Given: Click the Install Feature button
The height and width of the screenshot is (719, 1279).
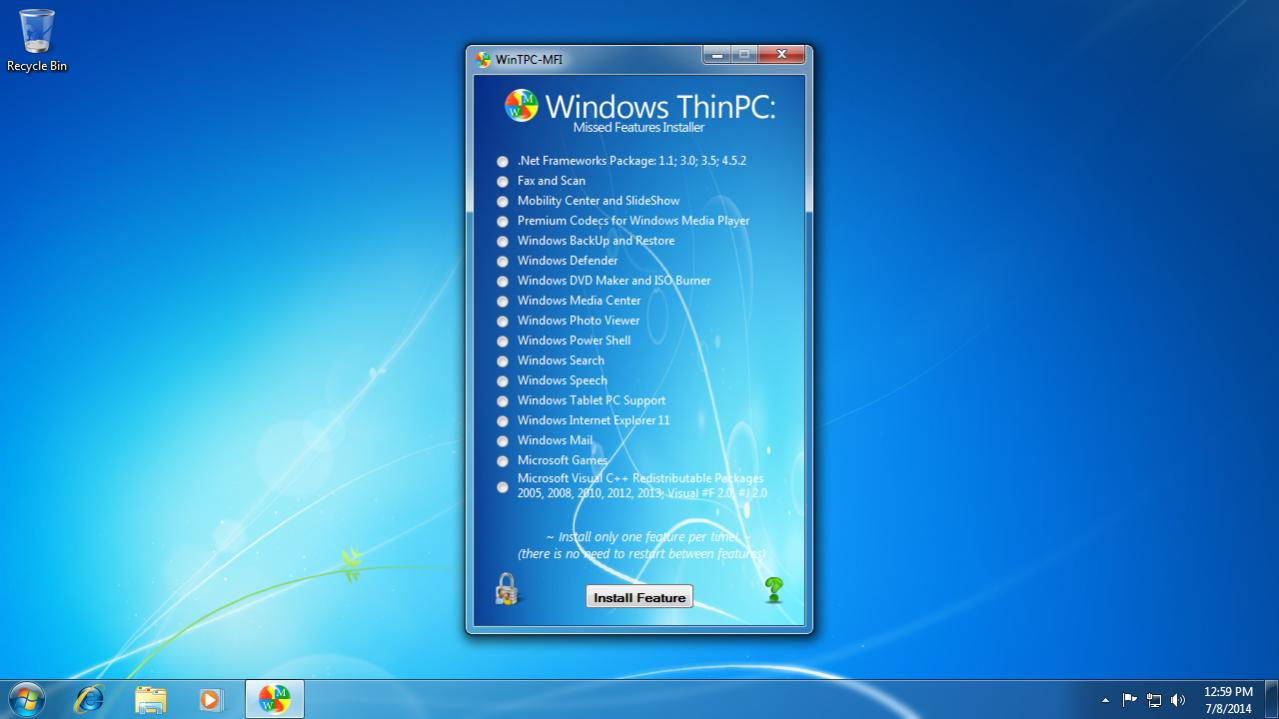Looking at the screenshot, I should point(639,597).
